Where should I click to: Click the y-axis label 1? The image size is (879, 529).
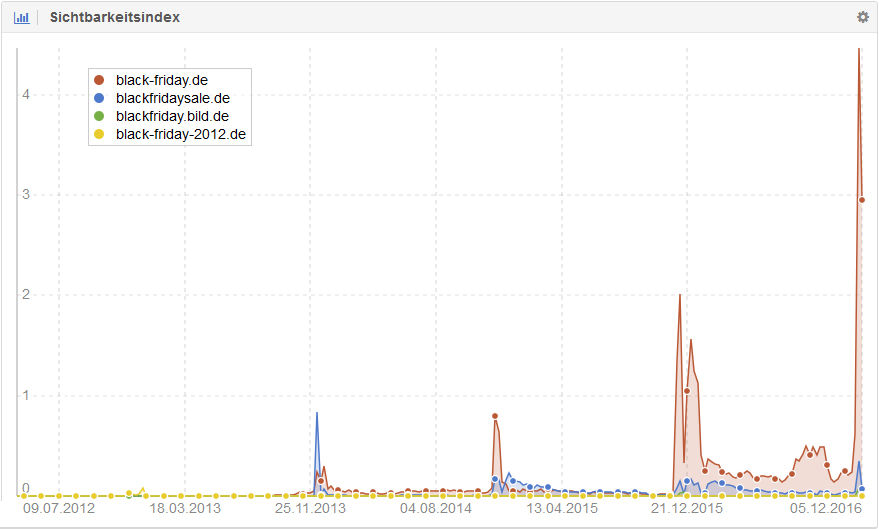(x=26, y=395)
